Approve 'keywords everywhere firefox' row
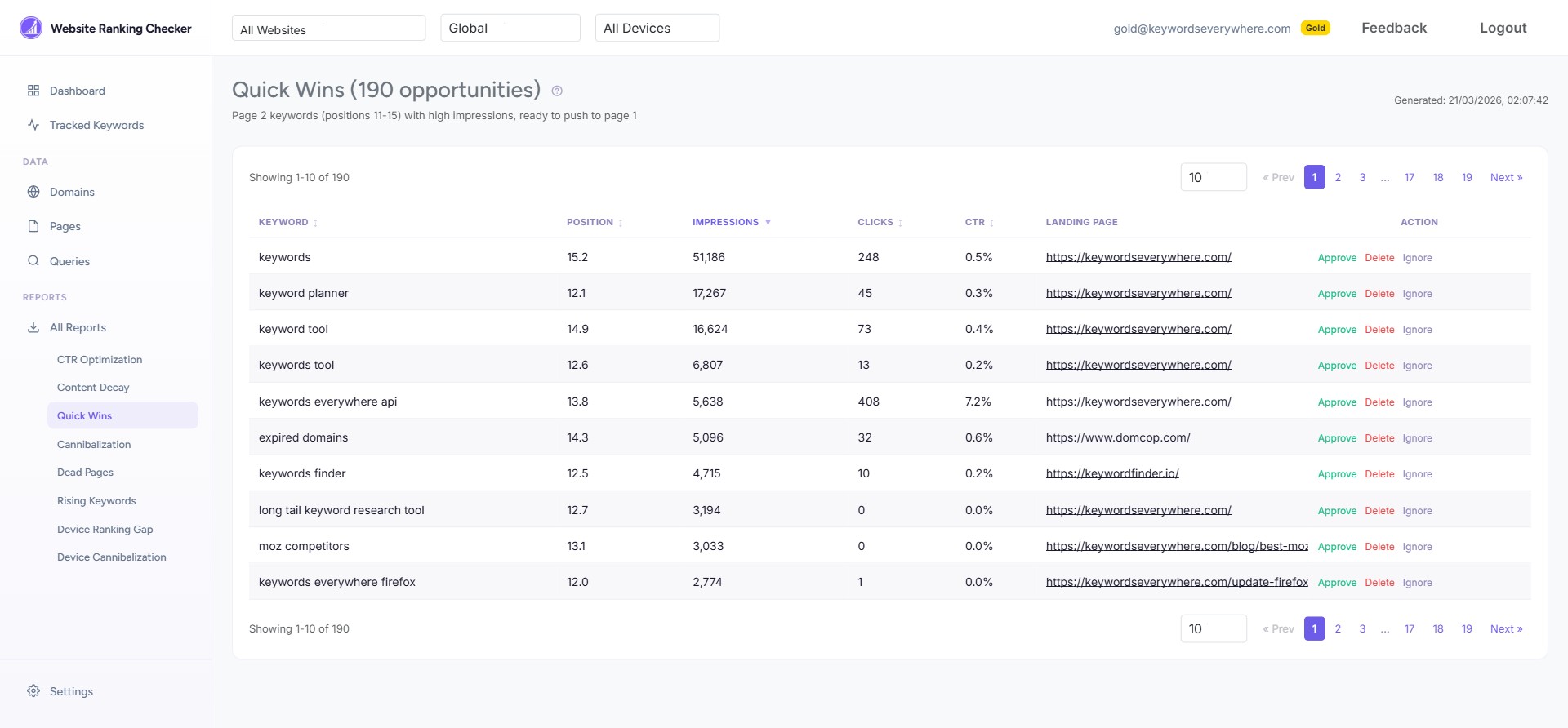Image resolution: width=1568 pixels, height=728 pixels. pyautogui.click(x=1337, y=583)
